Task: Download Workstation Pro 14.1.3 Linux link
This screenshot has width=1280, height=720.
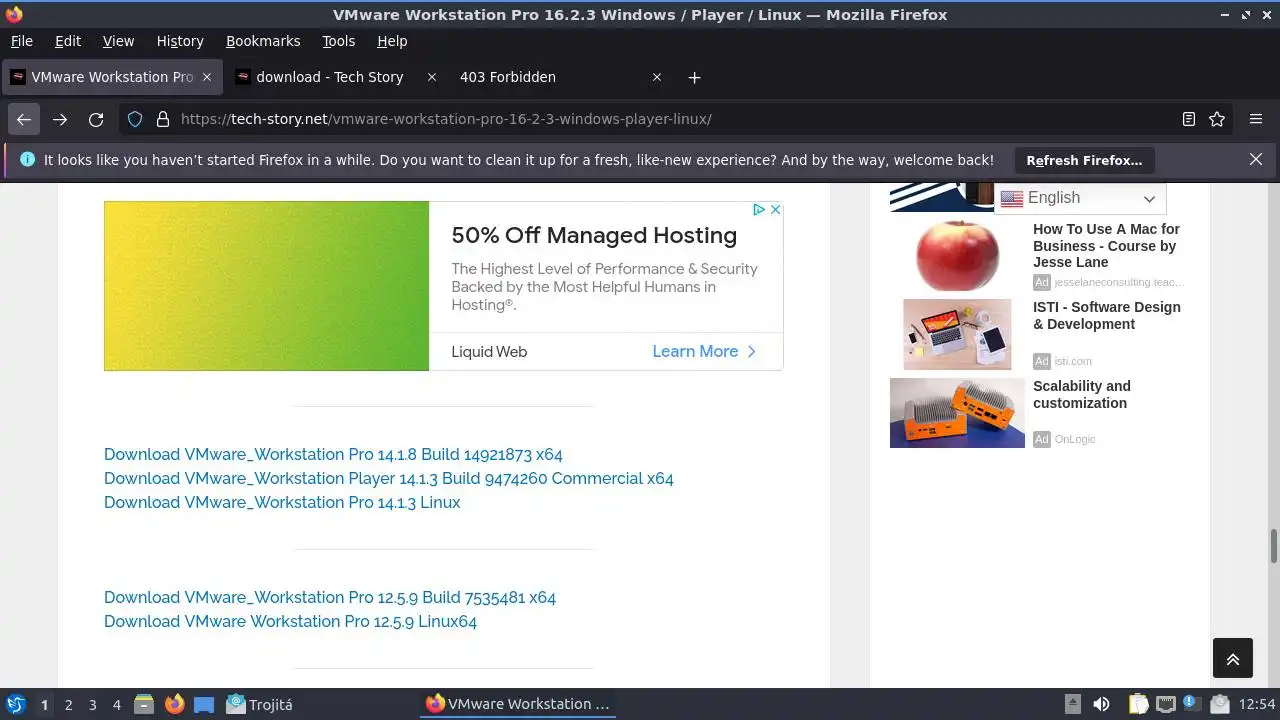Action: tap(282, 502)
